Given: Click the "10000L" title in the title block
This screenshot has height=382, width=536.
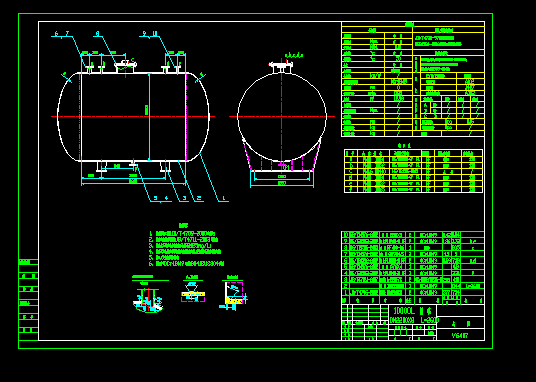Looking at the screenshot, I should 404,311.
